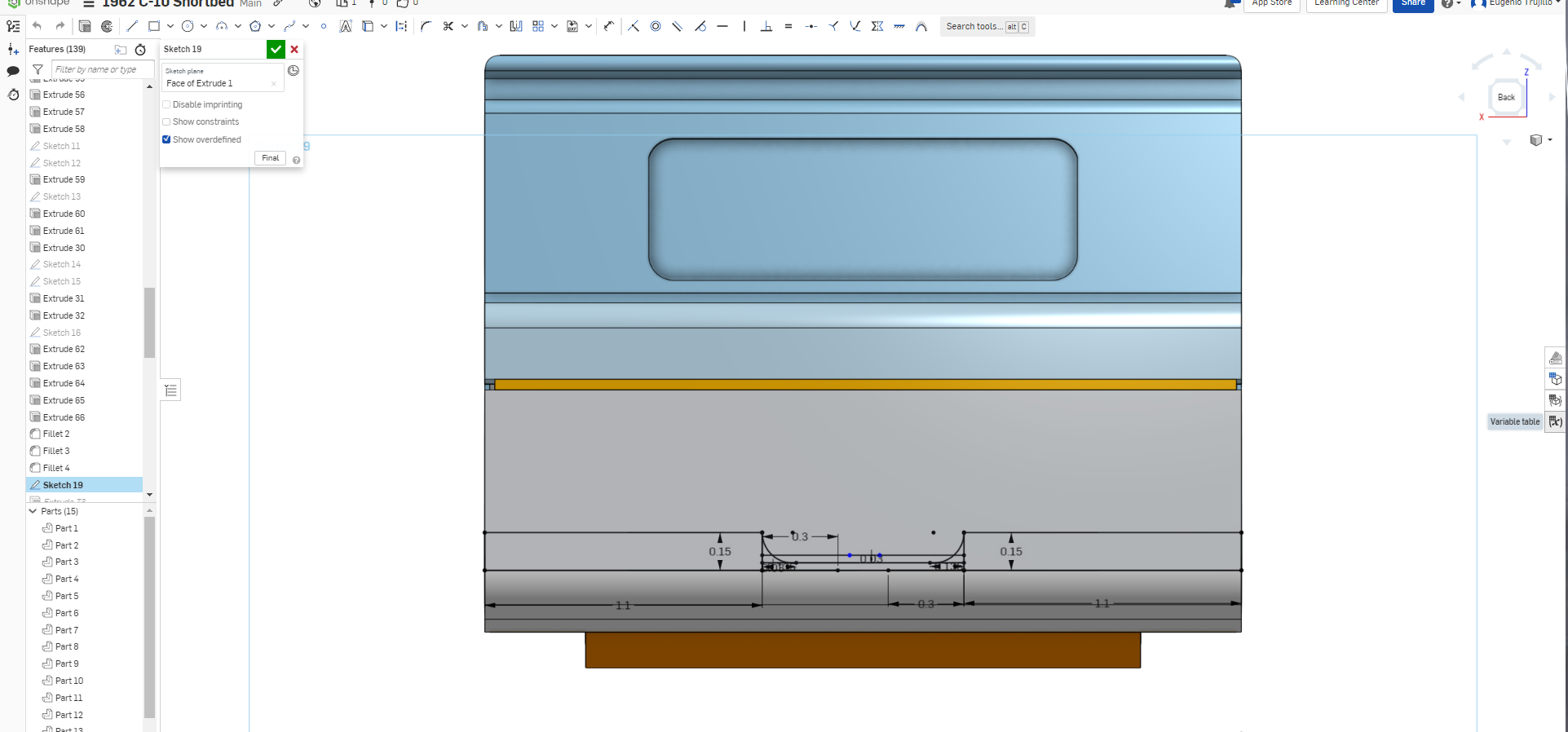Open trim tool dropdown arrow

coord(465,26)
